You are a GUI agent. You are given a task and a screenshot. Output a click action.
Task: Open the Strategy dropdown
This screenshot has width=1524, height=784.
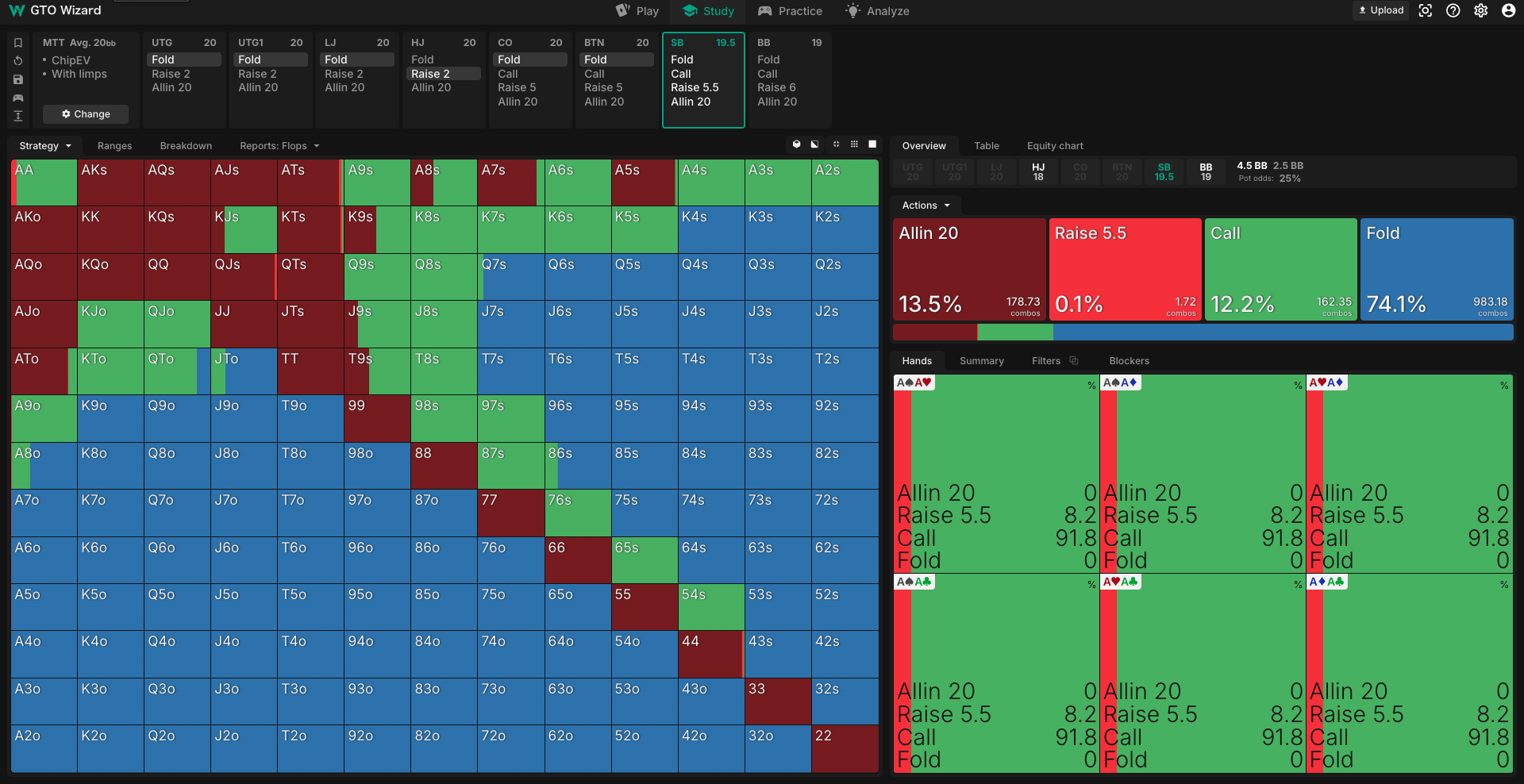tap(45, 146)
